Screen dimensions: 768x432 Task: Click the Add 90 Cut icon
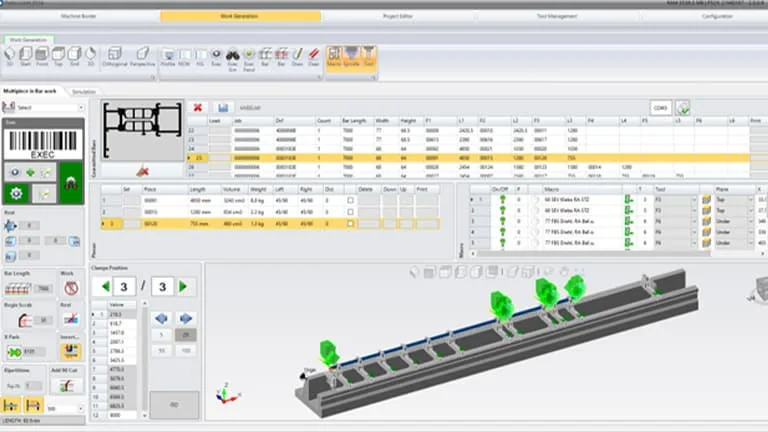tap(67, 385)
